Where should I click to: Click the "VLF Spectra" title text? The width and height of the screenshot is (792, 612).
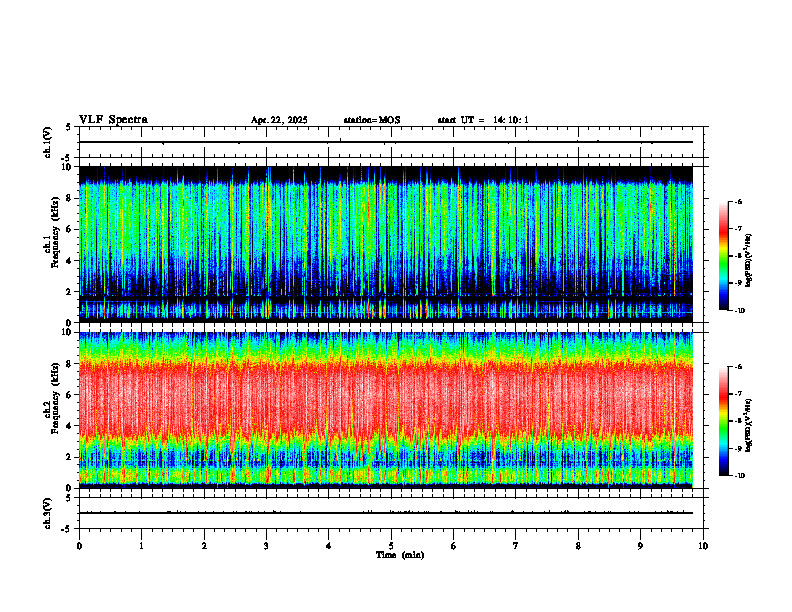113,120
